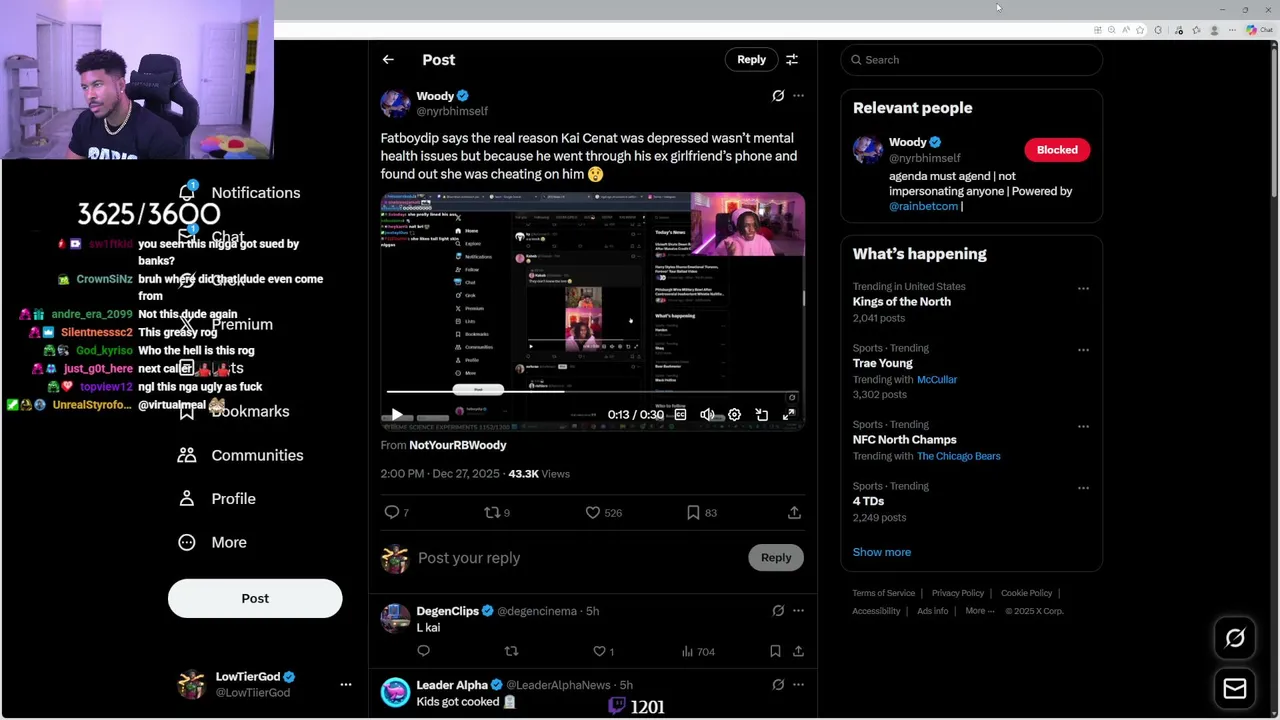Image resolution: width=1280 pixels, height=720 pixels.
Task: Open the Accessibility footer link
Action: (x=876, y=611)
